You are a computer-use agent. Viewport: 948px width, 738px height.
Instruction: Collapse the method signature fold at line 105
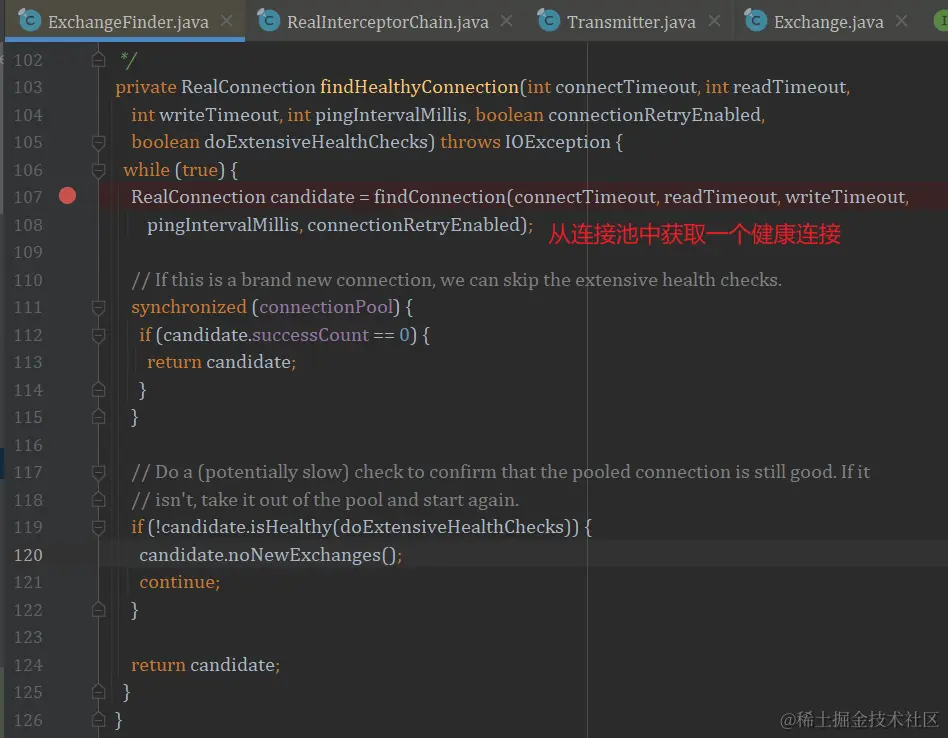pyautogui.click(x=98, y=142)
